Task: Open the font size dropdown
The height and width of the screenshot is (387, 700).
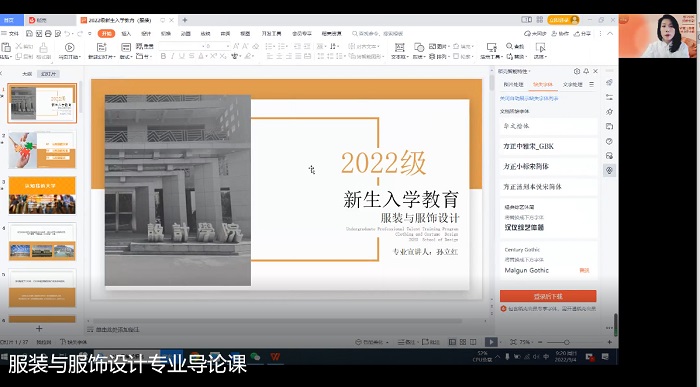Action: pyautogui.click(x=228, y=46)
